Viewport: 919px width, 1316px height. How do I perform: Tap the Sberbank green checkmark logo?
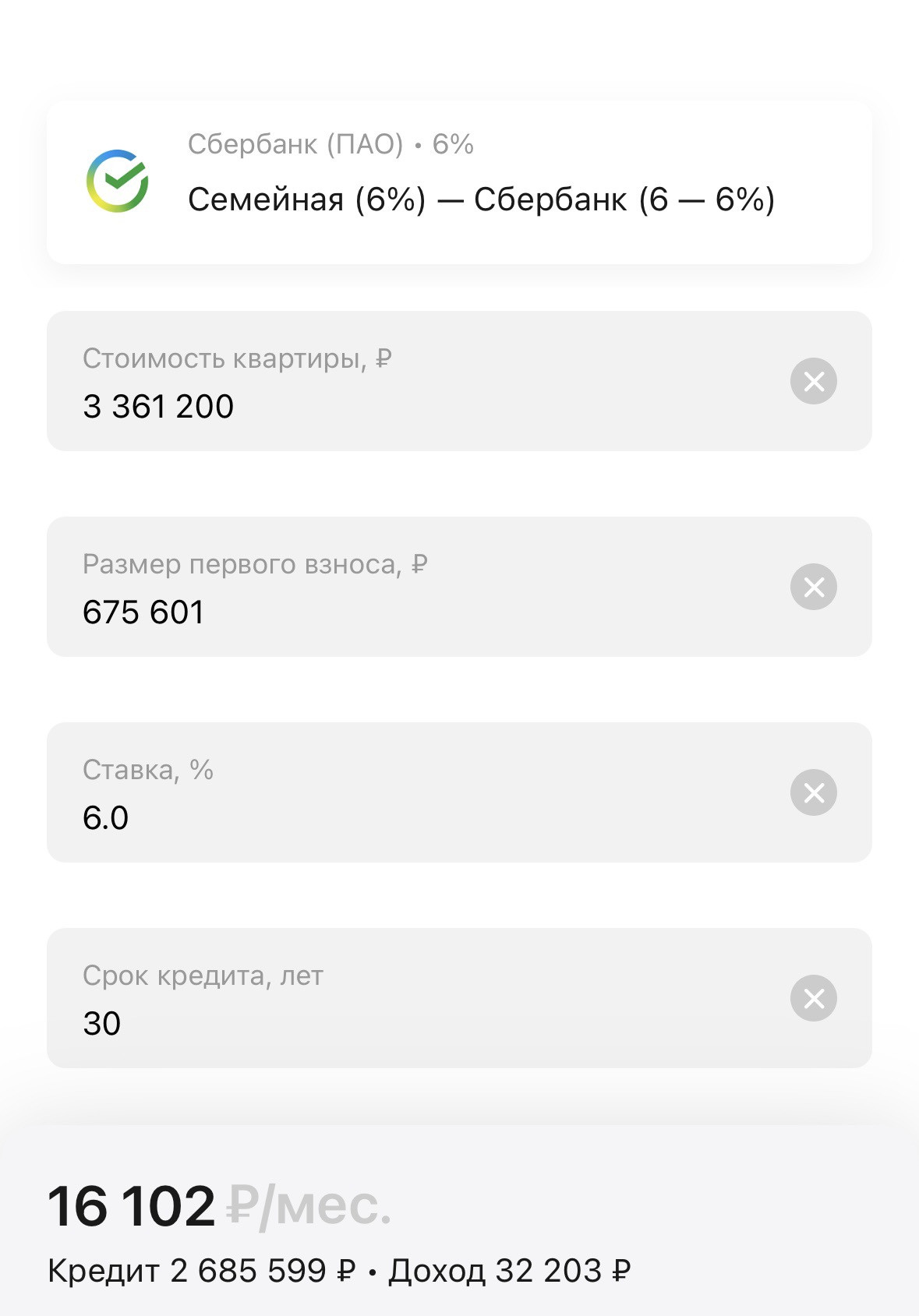click(117, 181)
